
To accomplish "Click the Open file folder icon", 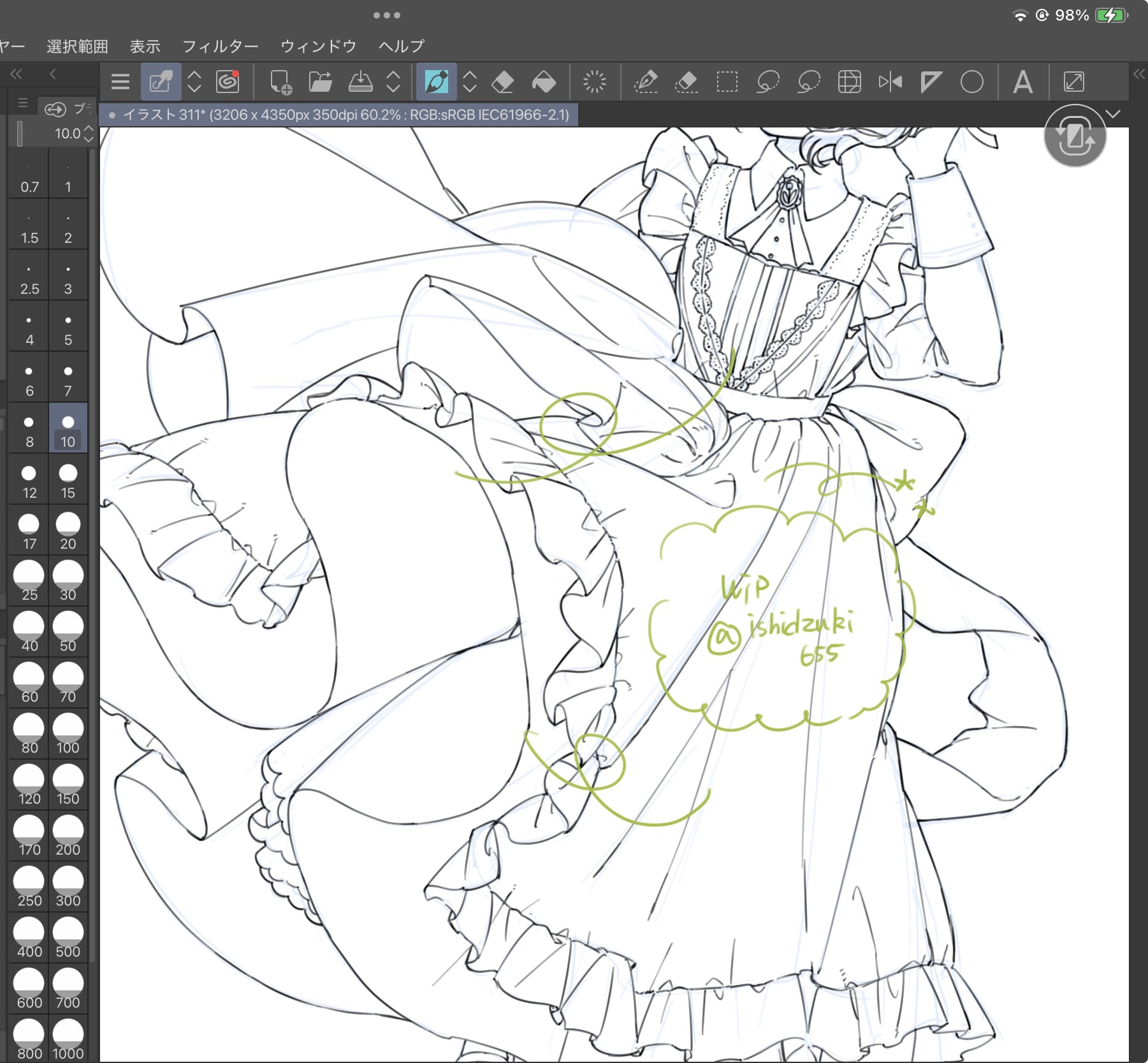I will point(320,82).
